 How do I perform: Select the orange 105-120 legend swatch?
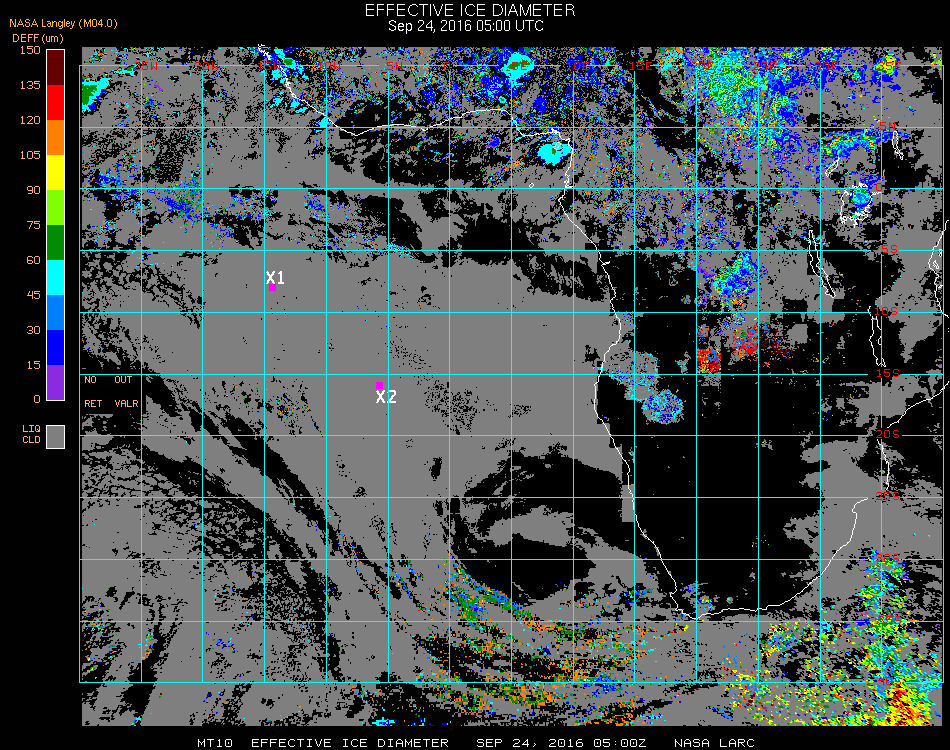[56, 138]
